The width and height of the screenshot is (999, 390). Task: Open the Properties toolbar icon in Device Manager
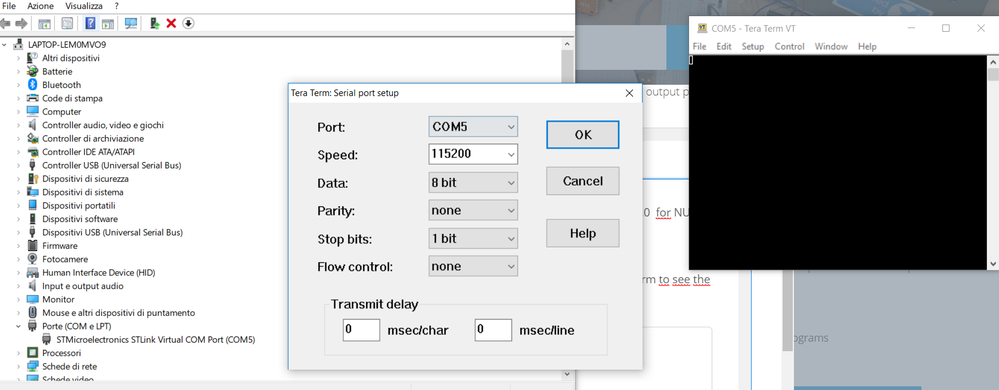point(67,24)
